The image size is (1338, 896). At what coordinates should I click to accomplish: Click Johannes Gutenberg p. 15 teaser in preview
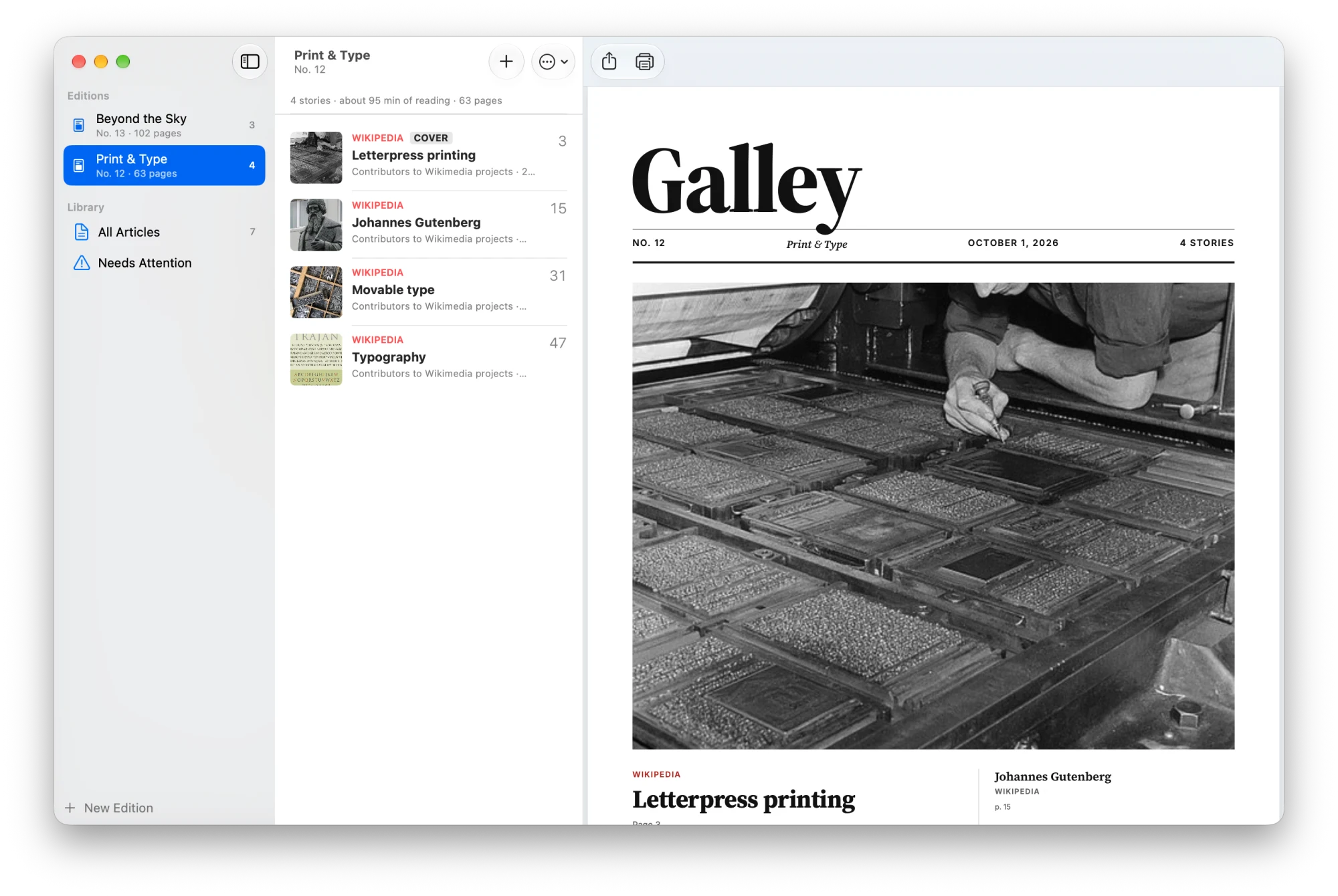[1052, 790]
